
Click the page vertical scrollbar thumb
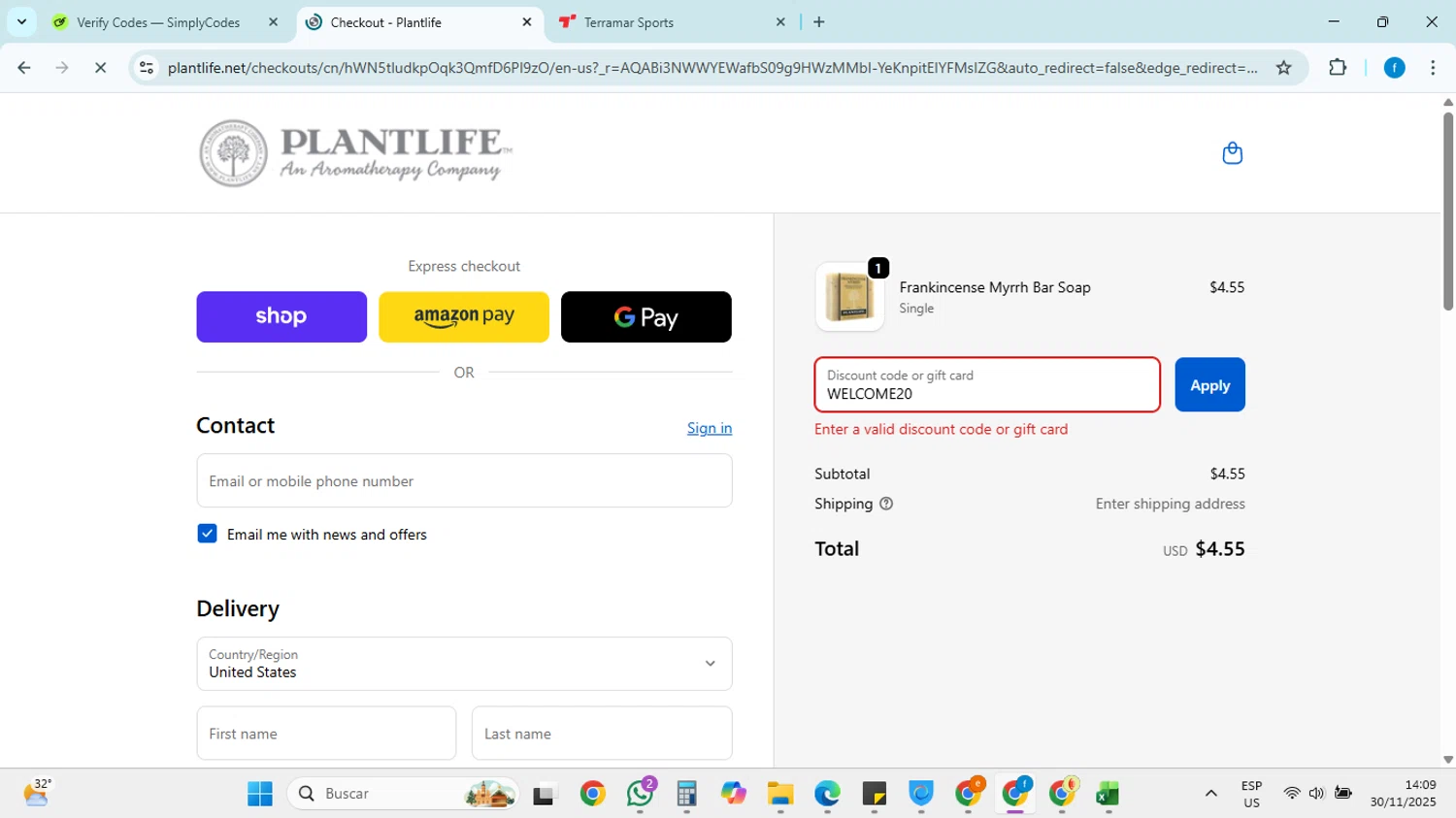tap(1448, 212)
